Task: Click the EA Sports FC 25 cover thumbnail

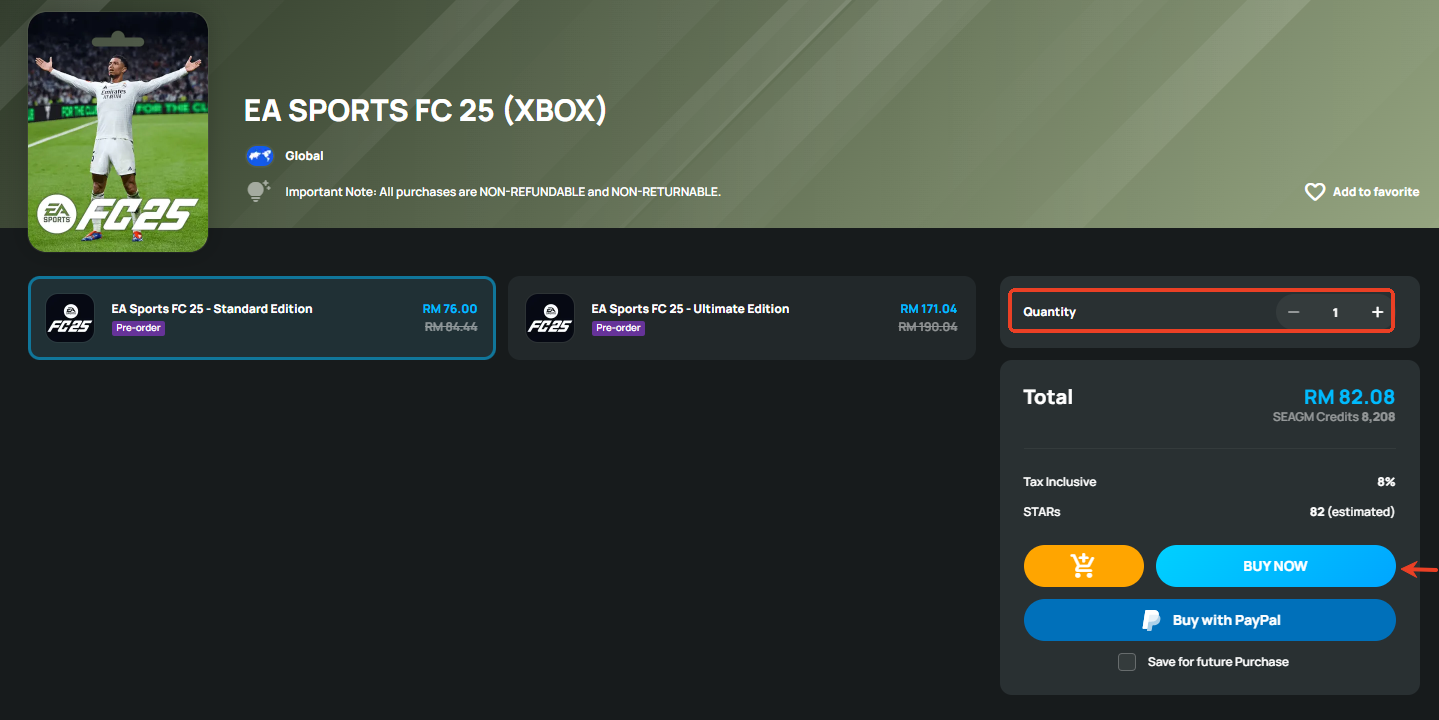Action: [118, 132]
